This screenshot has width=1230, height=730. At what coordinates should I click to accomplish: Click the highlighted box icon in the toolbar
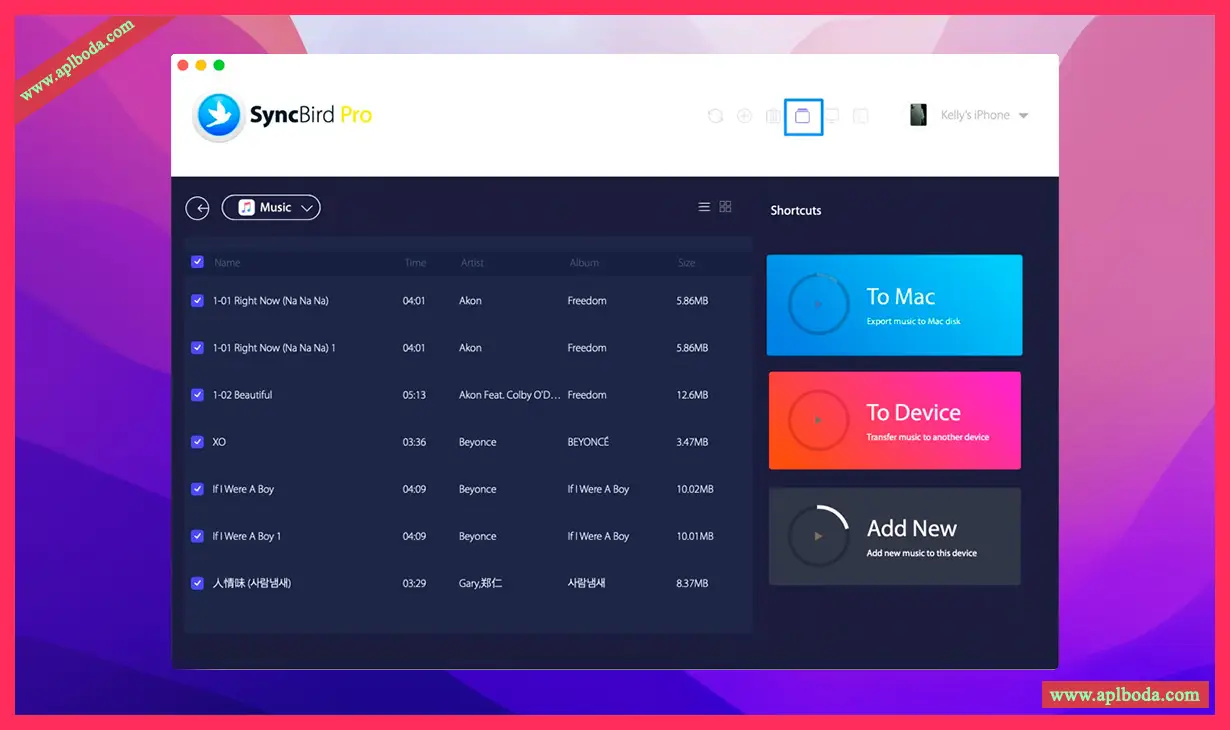(803, 116)
